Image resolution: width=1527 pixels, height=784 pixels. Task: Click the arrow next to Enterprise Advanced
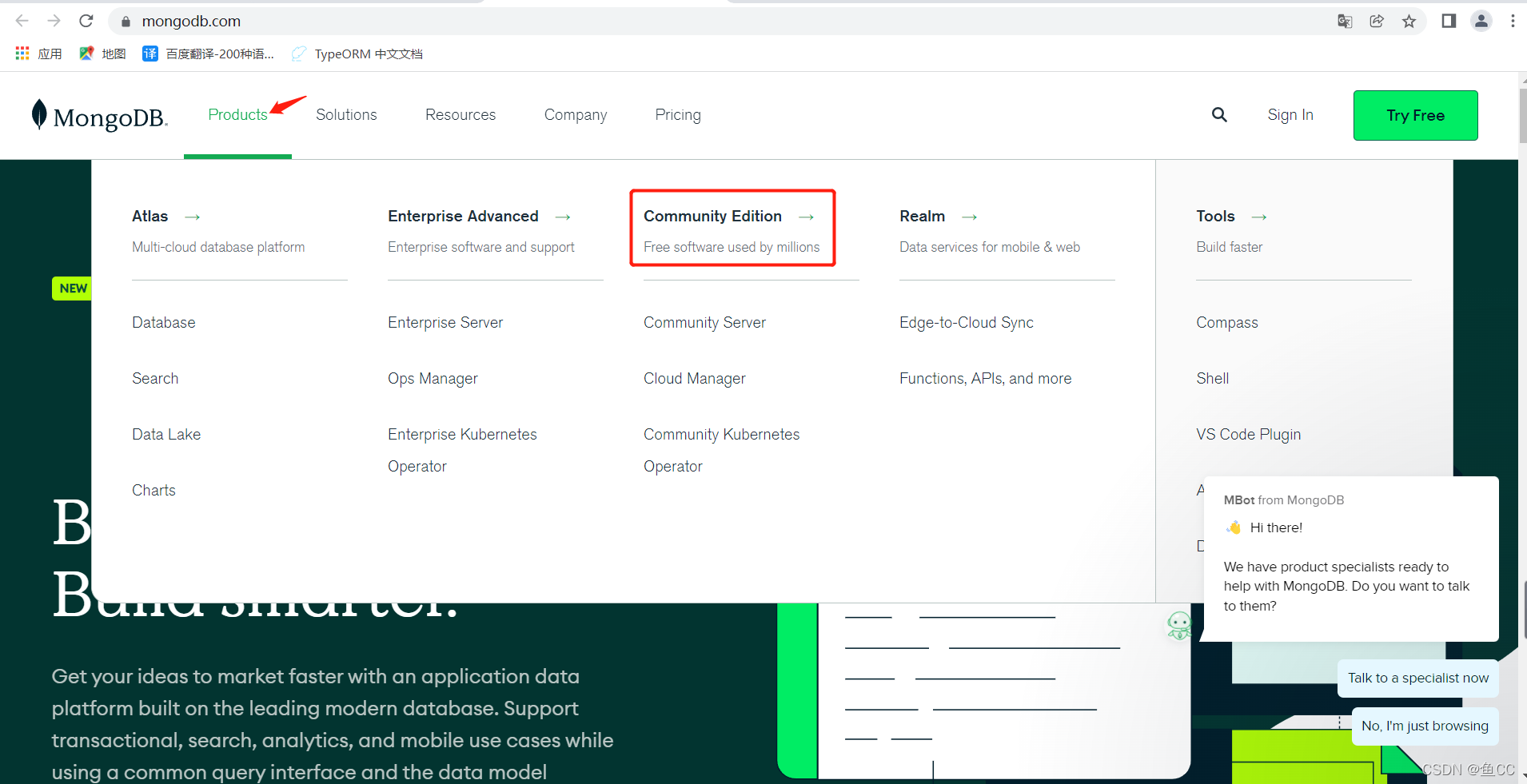click(563, 217)
